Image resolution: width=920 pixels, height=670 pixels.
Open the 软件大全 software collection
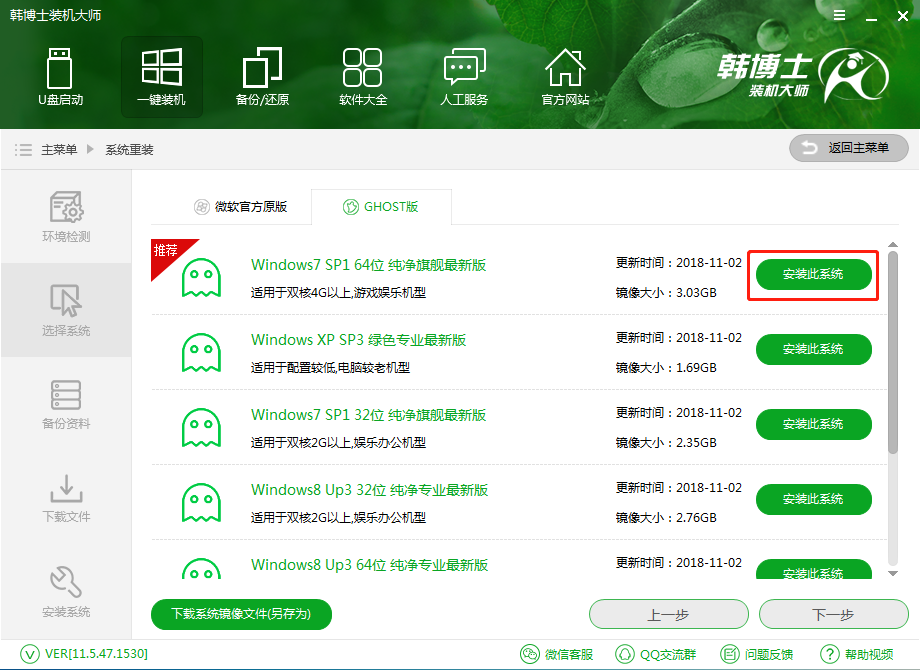point(363,75)
